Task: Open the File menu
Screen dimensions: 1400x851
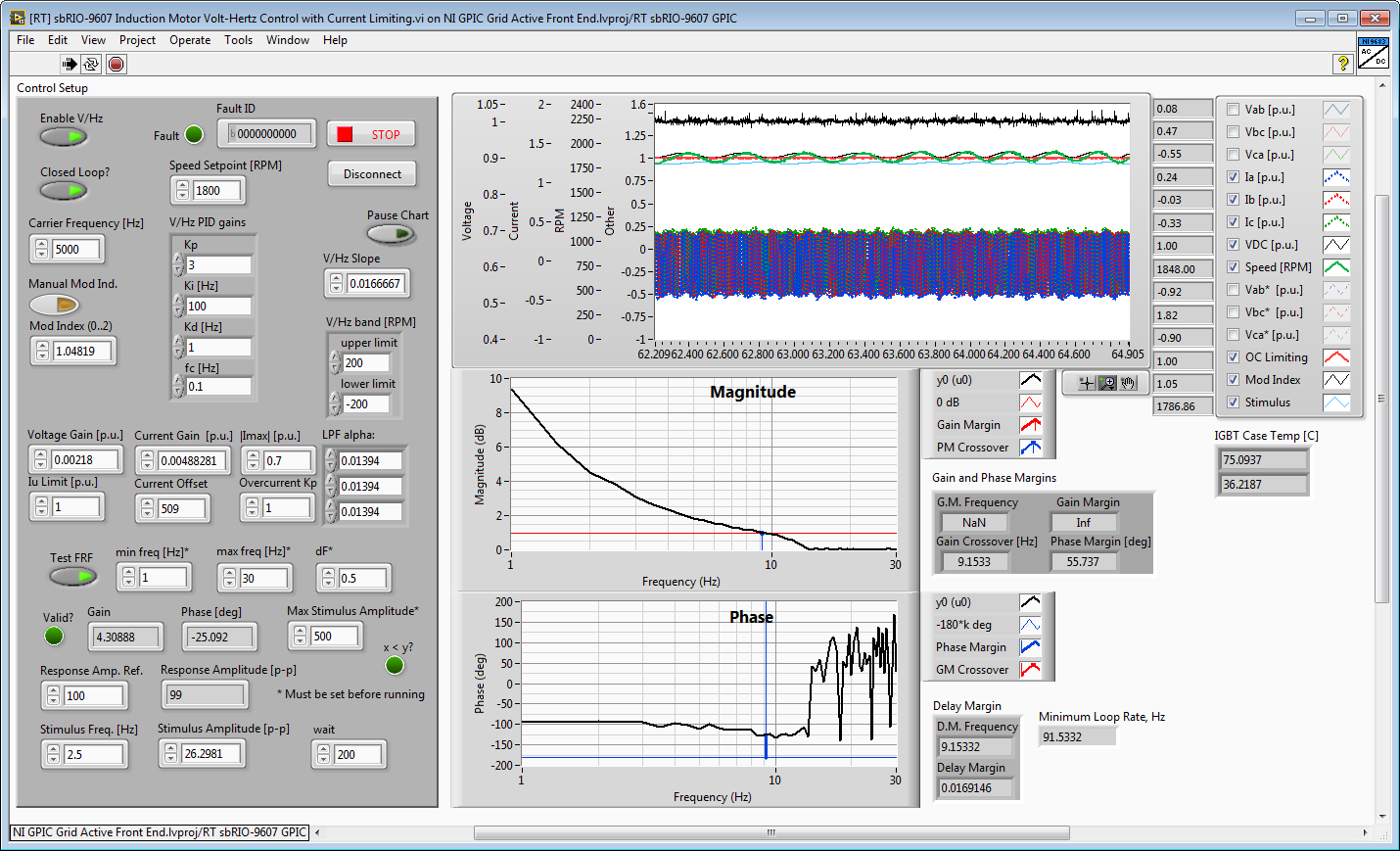Action: (25, 40)
